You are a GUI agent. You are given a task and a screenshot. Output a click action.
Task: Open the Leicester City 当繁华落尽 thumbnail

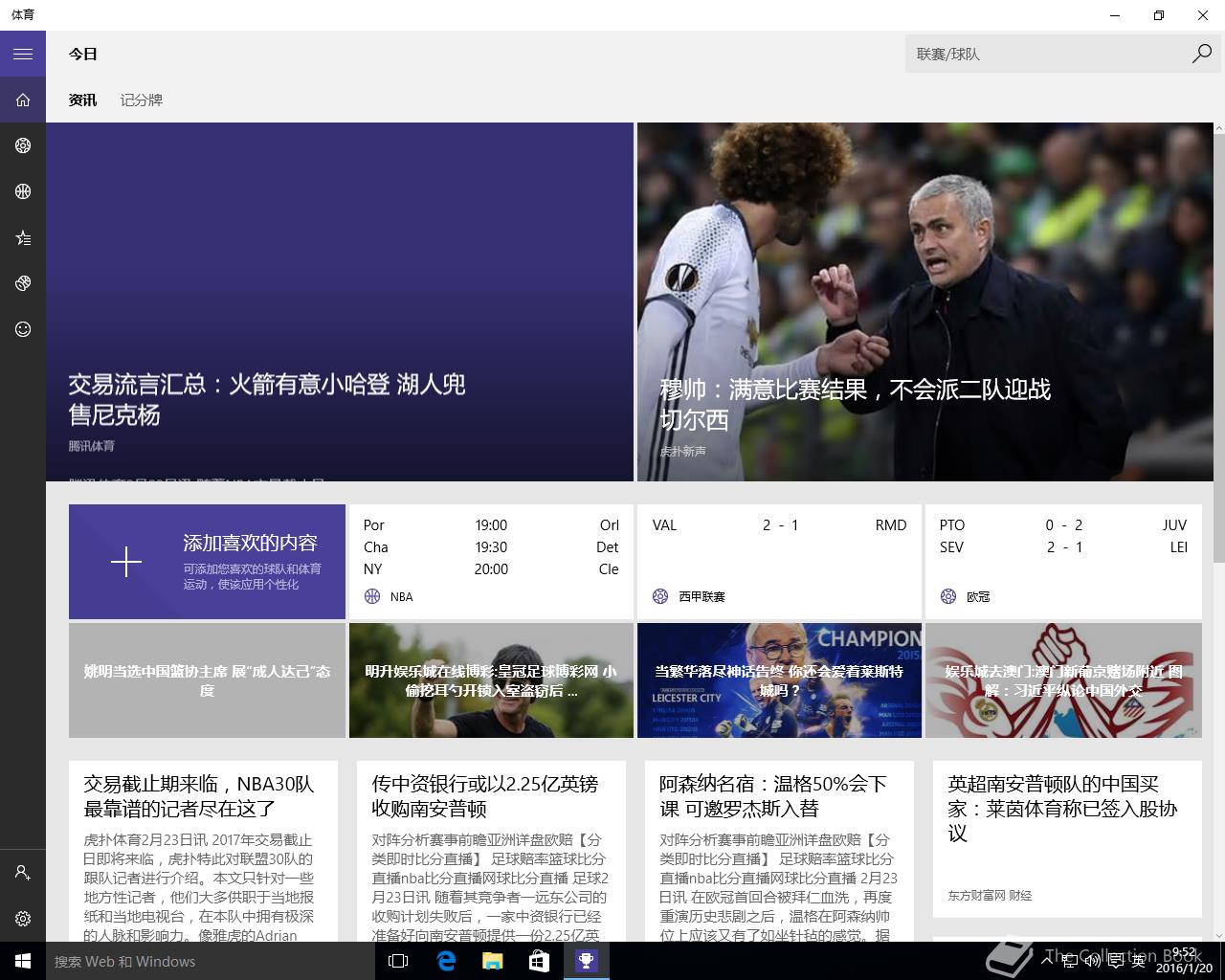[779, 680]
